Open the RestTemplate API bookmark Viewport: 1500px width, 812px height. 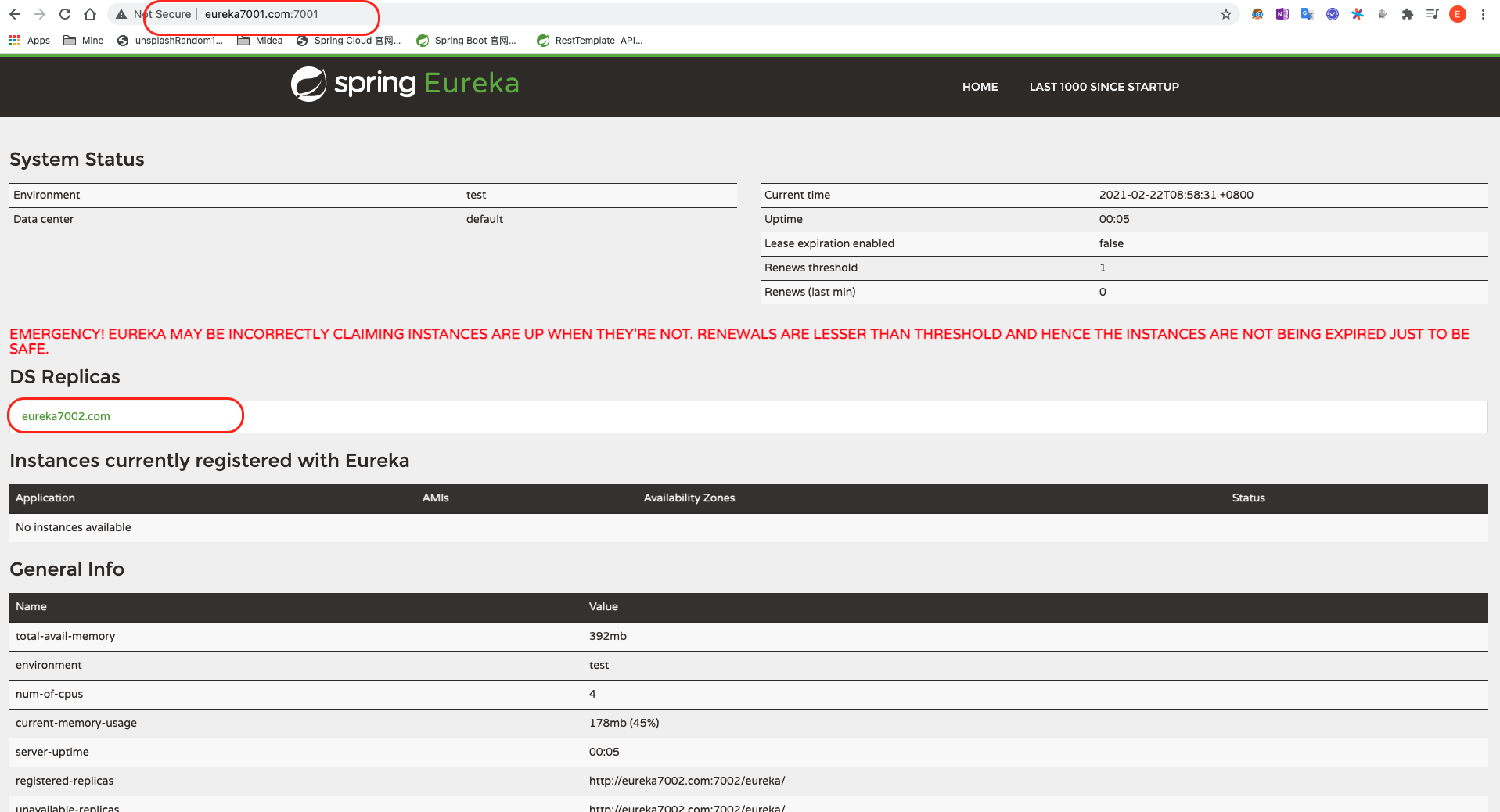(x=590, y=41)
